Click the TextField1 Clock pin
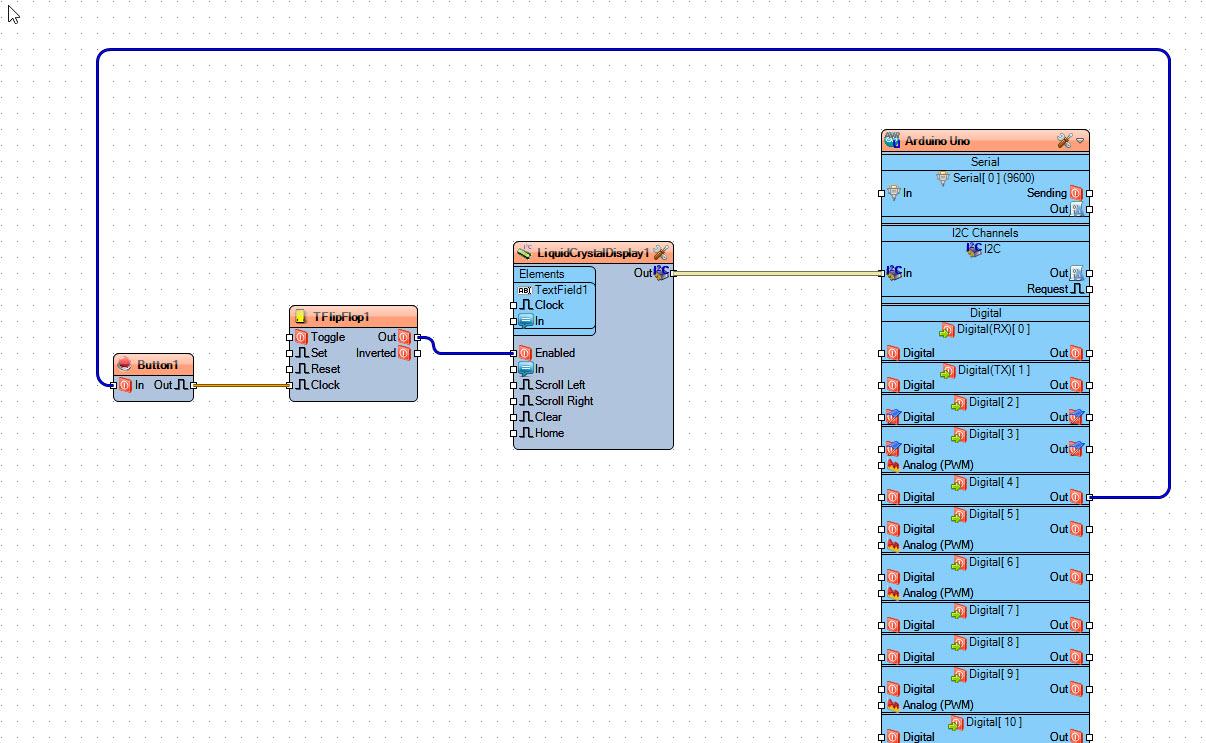The image size is (1206, 743). [514, 305]
